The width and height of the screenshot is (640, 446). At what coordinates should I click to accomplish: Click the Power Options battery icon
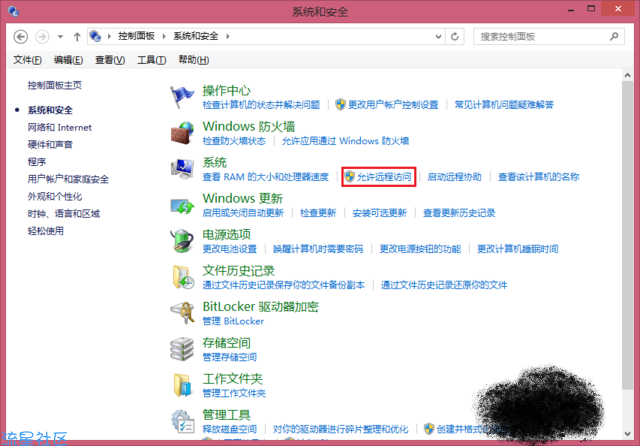pyautogui.click(x=182, y=241)
